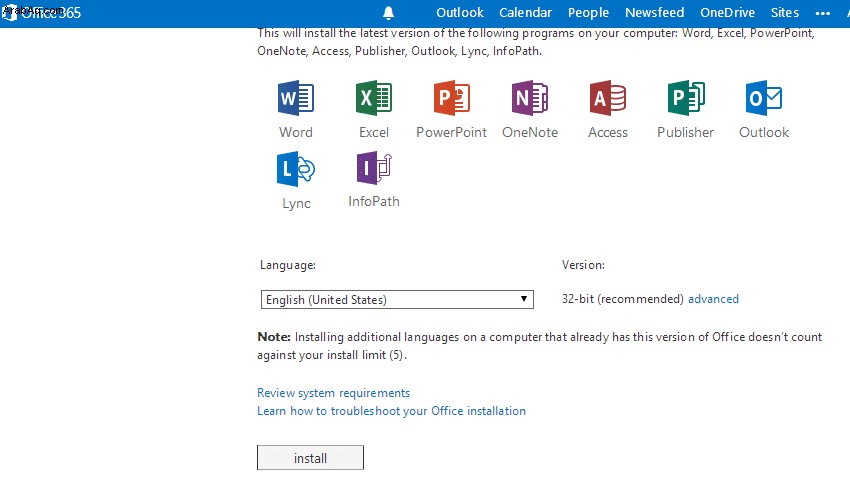Open Outlook from the top navigation
Screen dimensions: 850x504
coord(460,12)
